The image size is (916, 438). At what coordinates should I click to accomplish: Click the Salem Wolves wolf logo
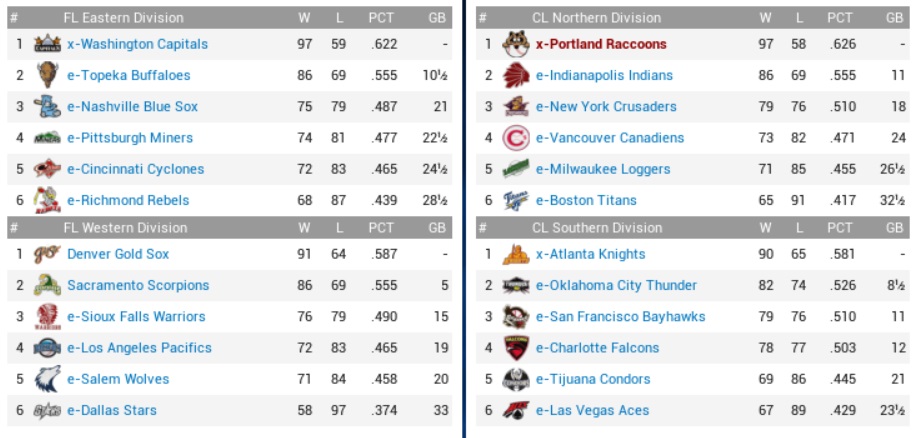[47, 379]
